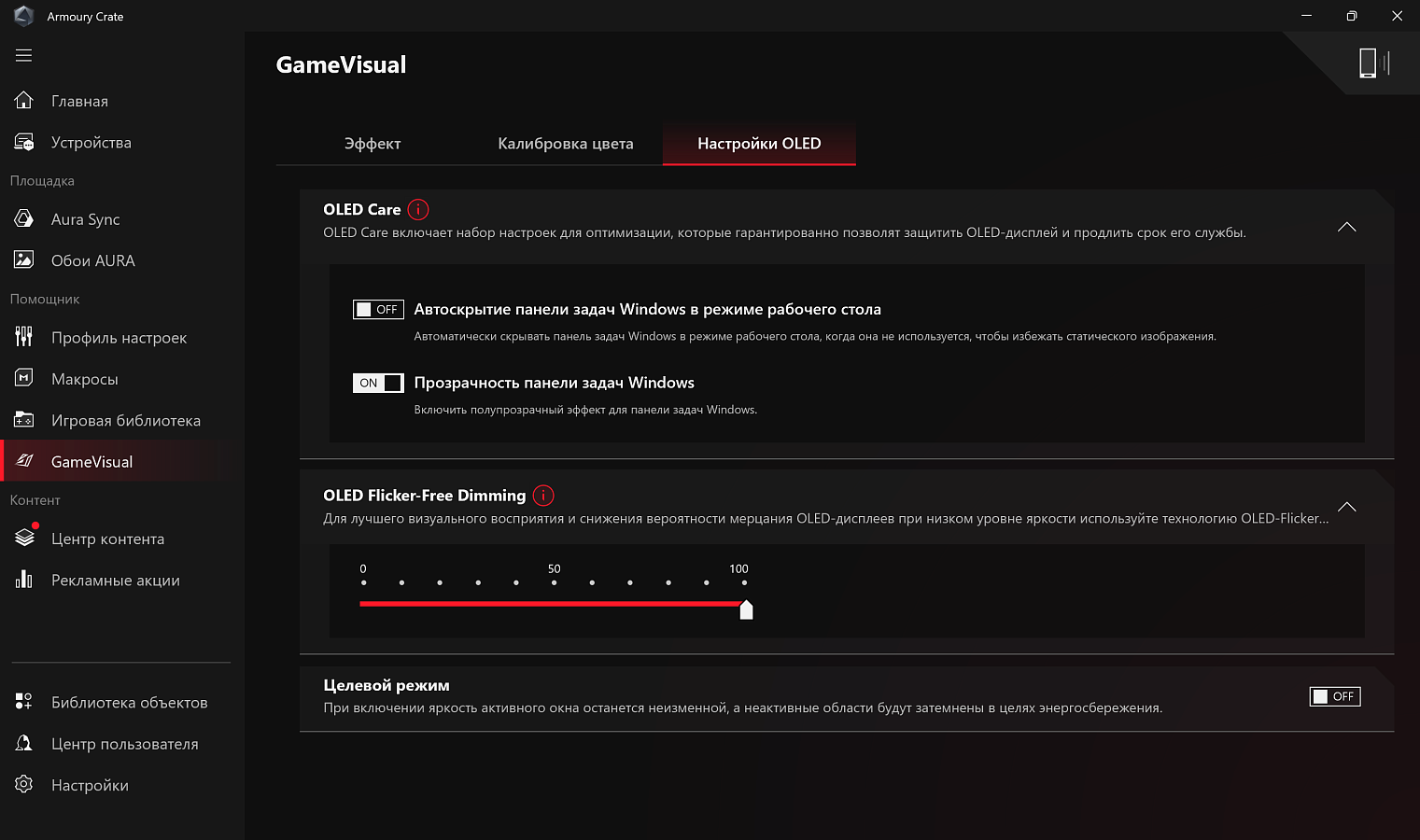1420x840 pixels.
Task: Click the Armoury Crate logo icon
Action: [24, 16]
